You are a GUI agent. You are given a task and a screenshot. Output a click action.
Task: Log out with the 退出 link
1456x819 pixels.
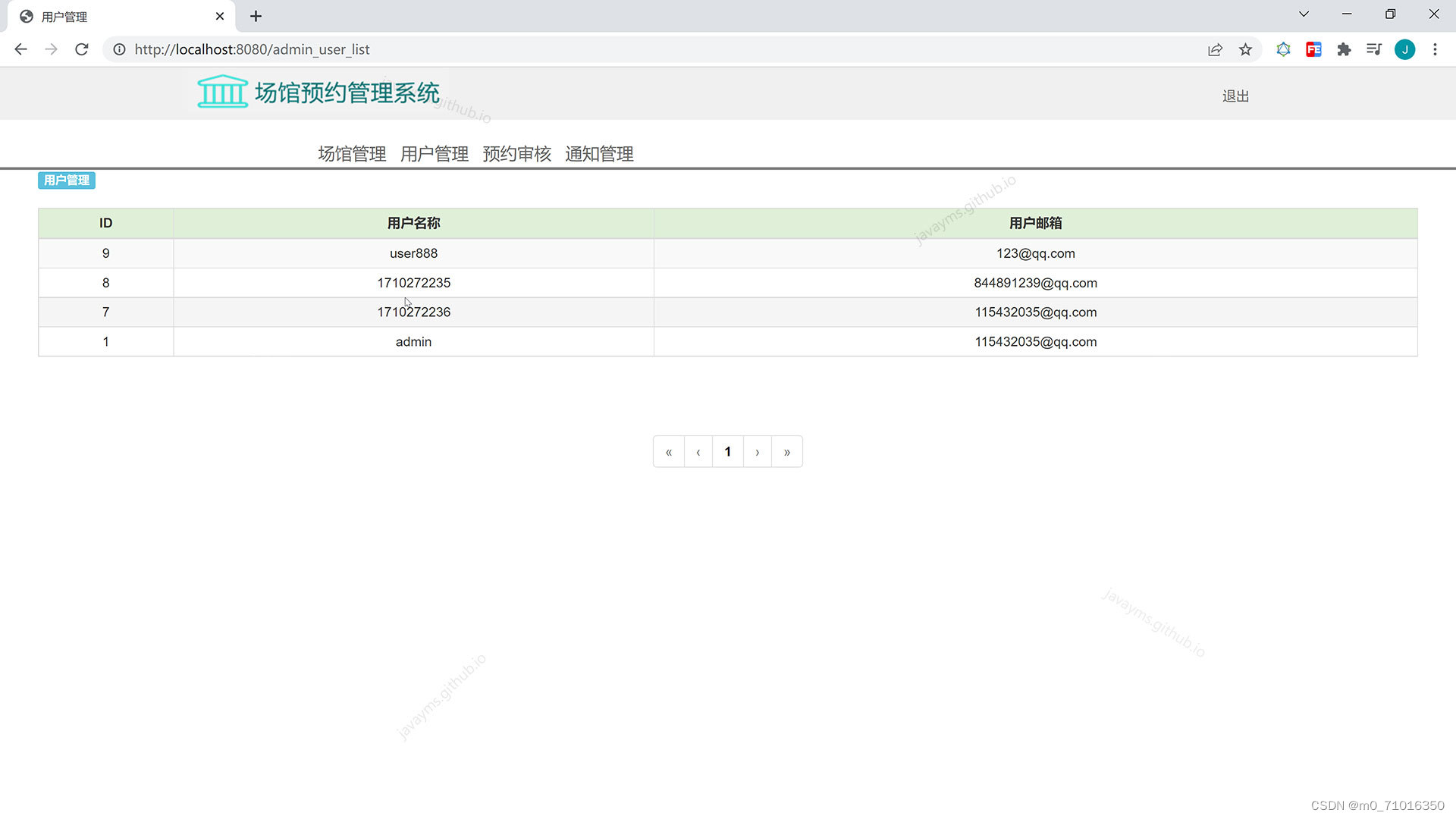tap(1235, 96)
